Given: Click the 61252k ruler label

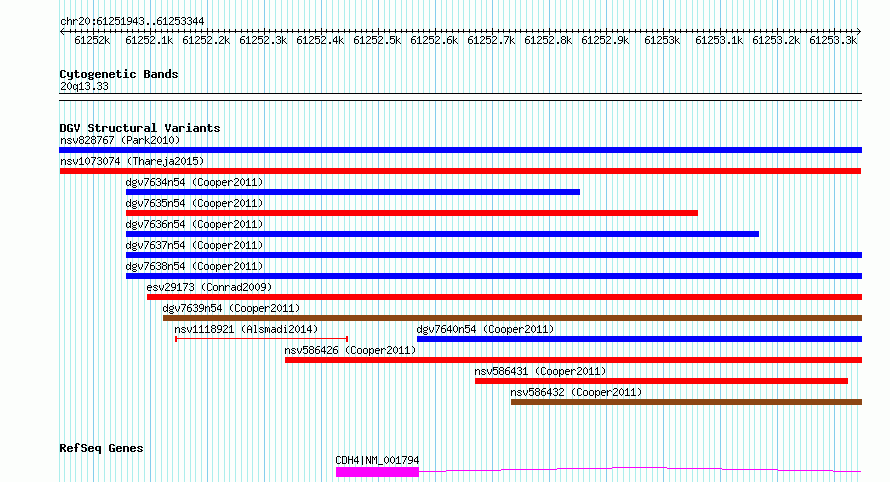Looking at the screenshot, I should click(x=92, y=40).
